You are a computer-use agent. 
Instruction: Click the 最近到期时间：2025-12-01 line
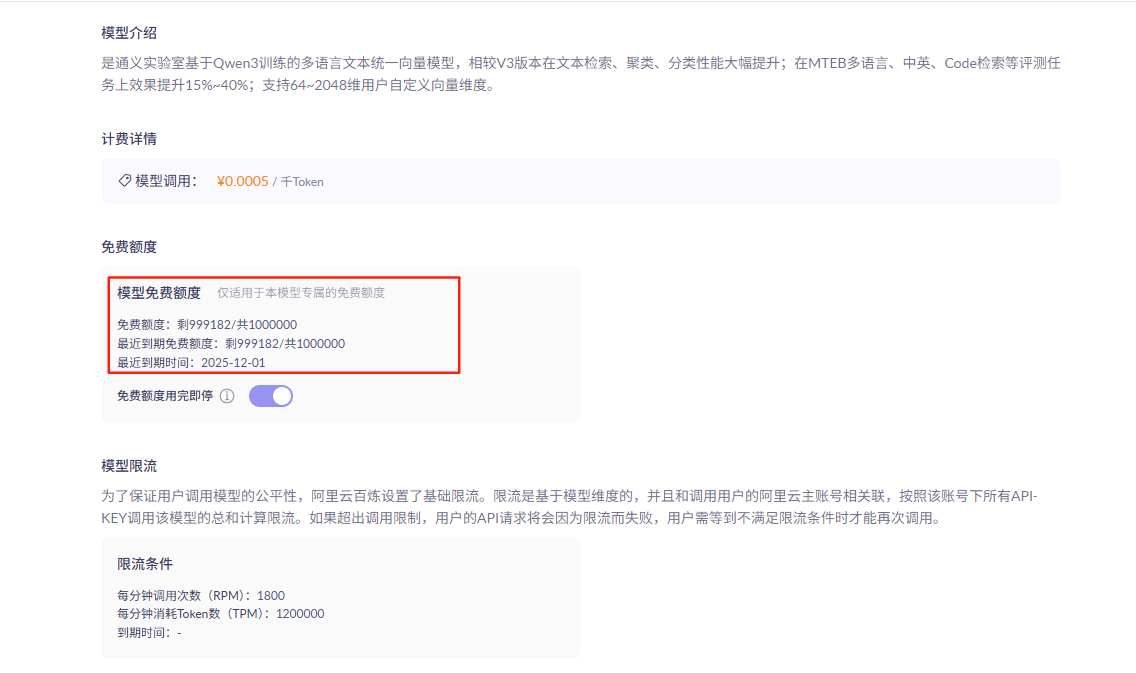[x=191, y=362]
